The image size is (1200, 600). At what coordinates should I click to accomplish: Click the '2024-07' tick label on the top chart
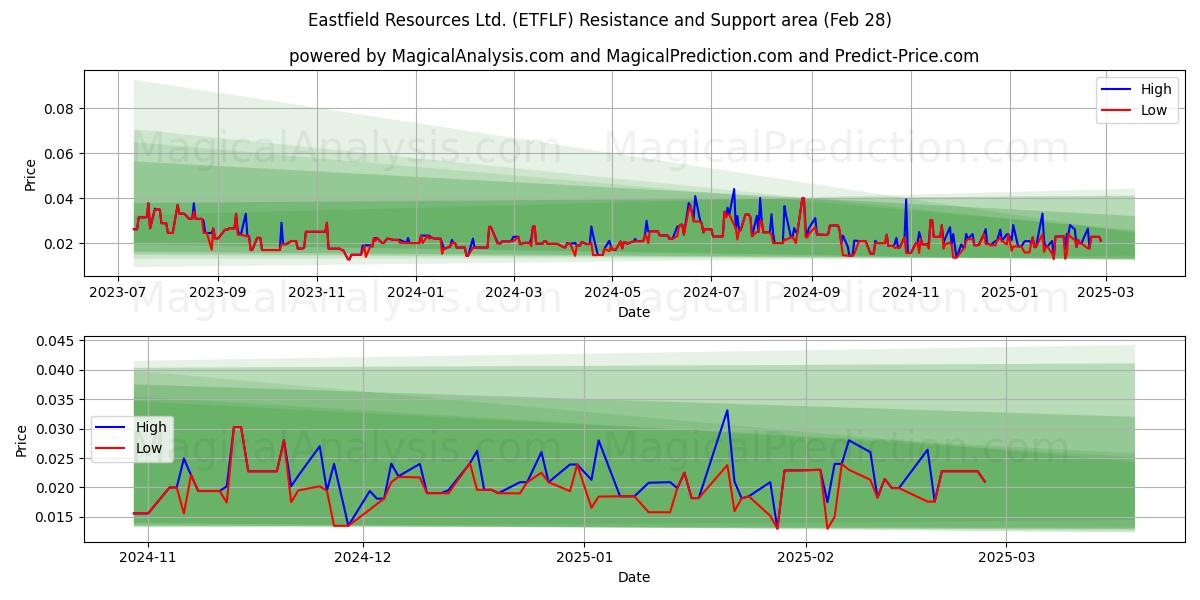click(711, 292)
